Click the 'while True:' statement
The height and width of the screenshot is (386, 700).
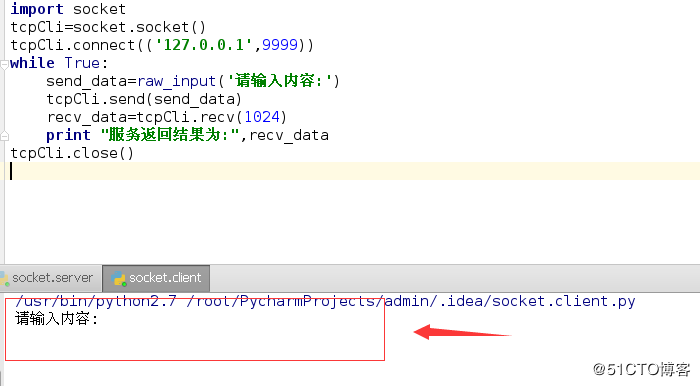click(x=59, y=63)
